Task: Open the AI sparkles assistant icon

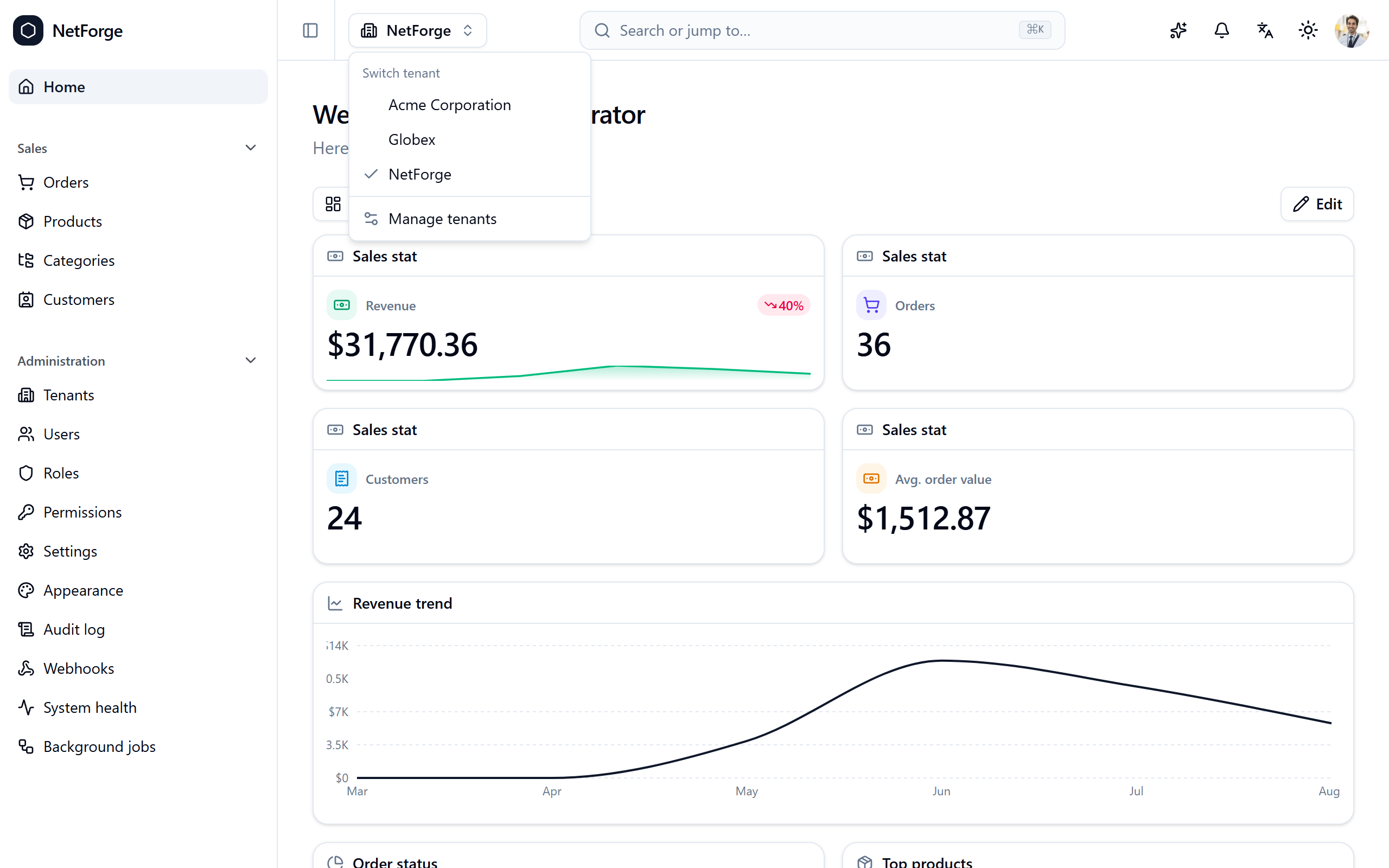Action: click(1178, 30)
